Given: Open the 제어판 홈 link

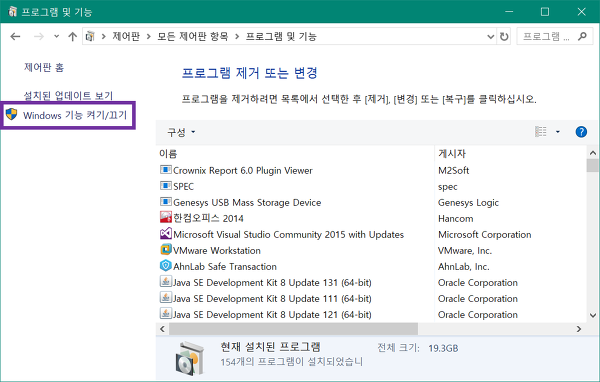Looking at the screenshot, I should pyautogui.click(x=44, y=67).
